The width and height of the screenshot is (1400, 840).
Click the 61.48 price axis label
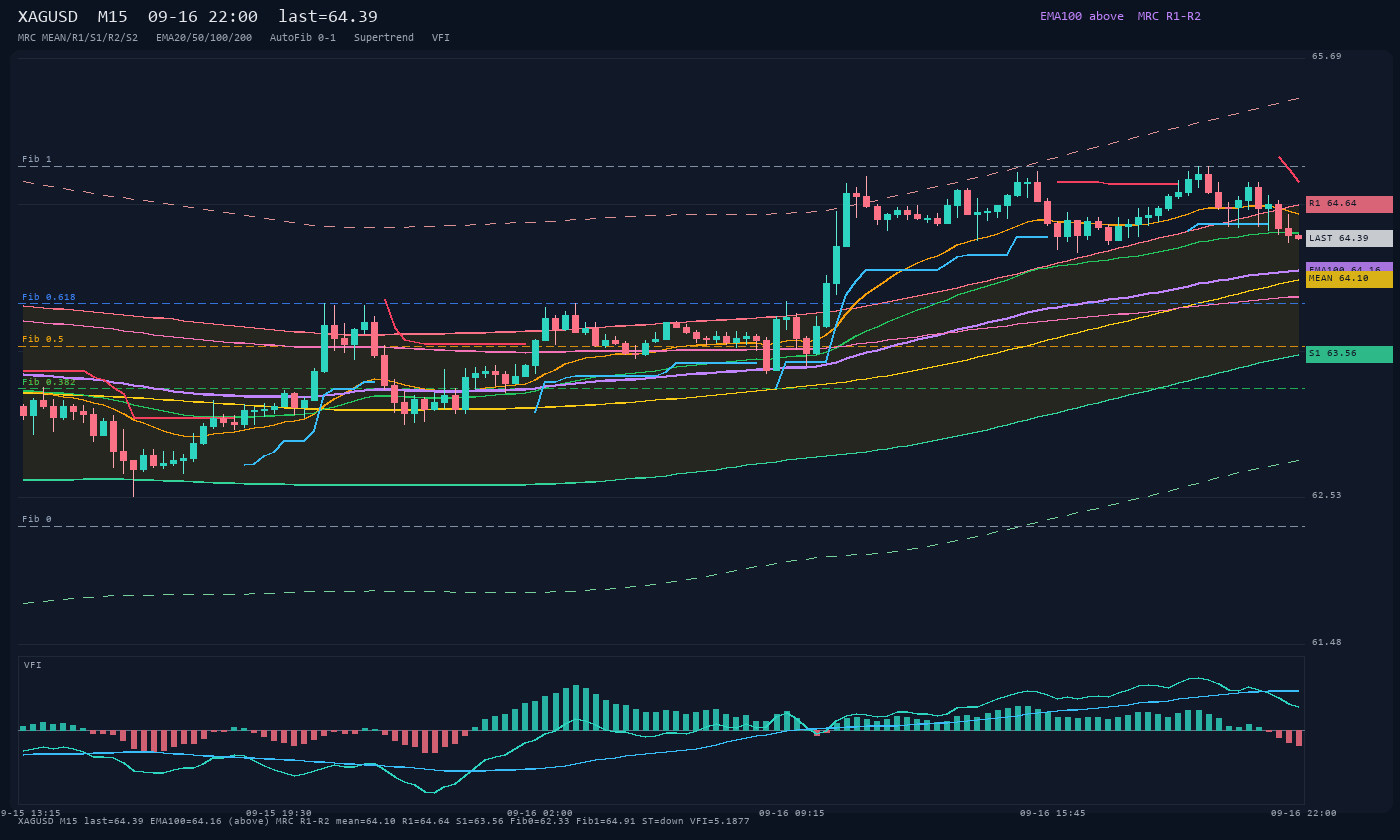[x=1327, y=642]
